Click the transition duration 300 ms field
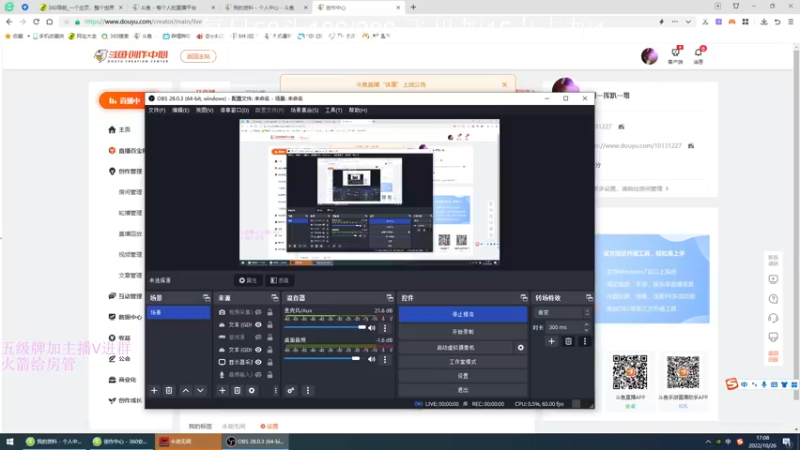Screen dimensions: 800x450 [x=564, y=327]
